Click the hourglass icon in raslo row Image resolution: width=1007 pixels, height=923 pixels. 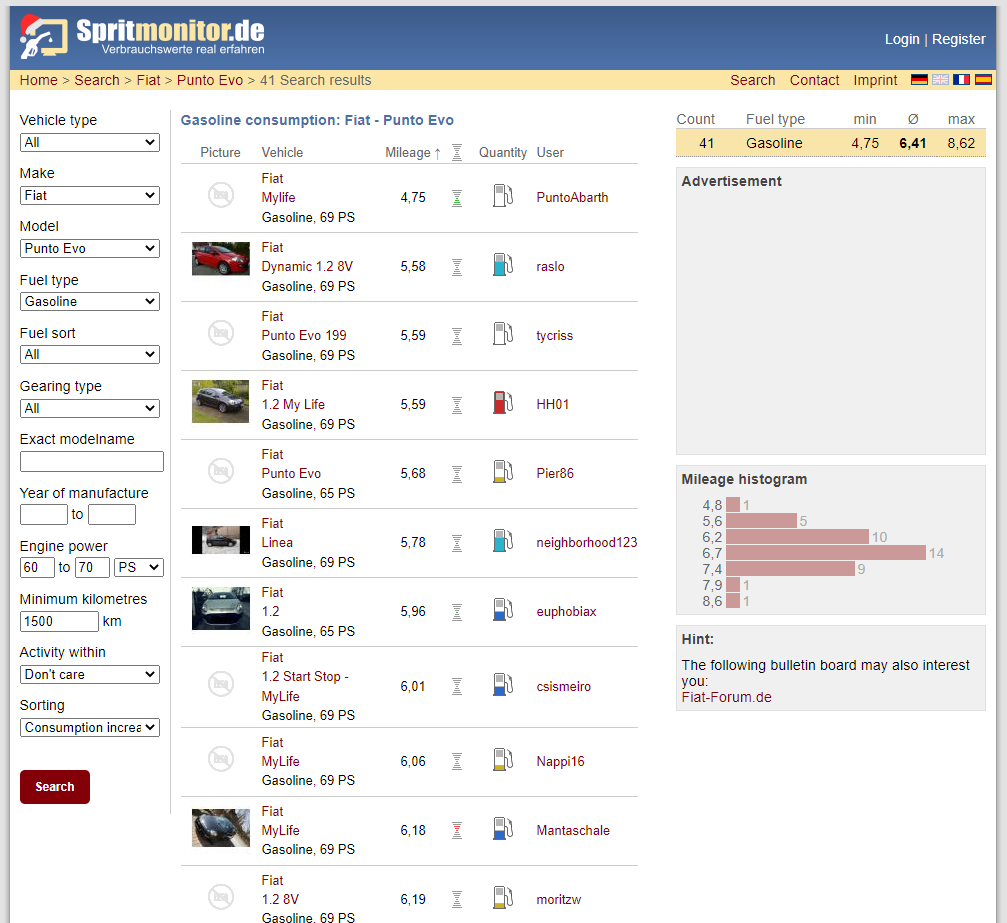coord(457,267)
